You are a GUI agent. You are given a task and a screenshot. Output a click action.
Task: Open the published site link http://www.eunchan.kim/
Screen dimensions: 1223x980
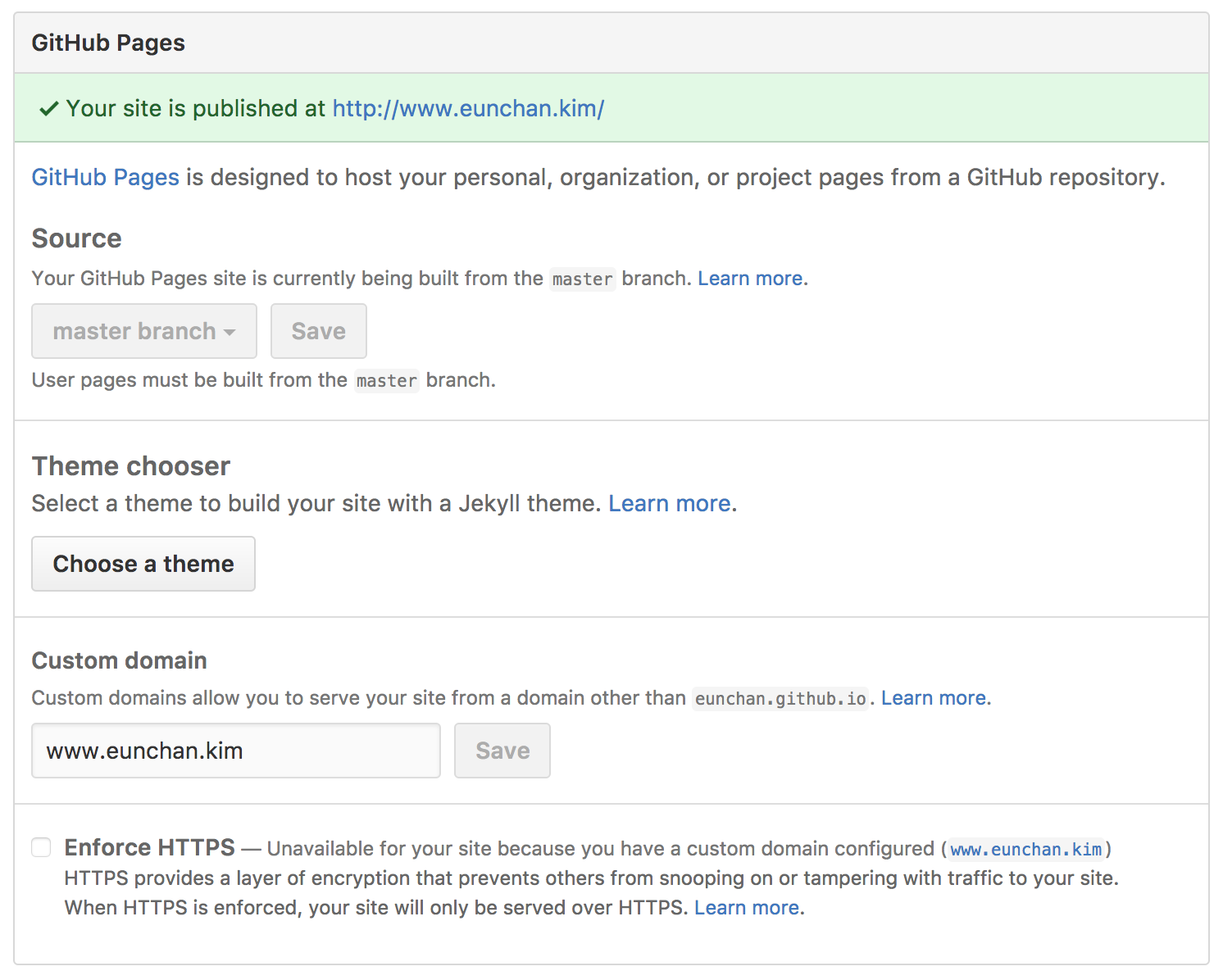(x=468, y=108)
